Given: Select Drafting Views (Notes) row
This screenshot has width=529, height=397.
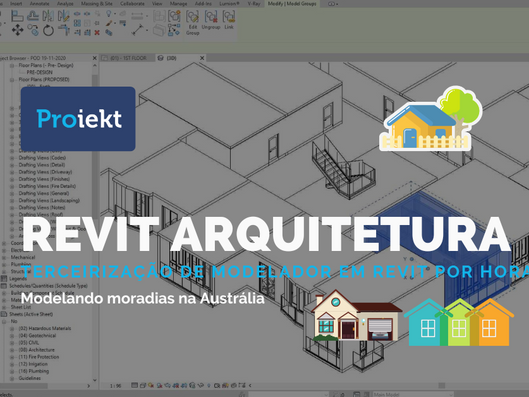Looking at the screenshot, I should pyautogui.click(x=41, y=207).
